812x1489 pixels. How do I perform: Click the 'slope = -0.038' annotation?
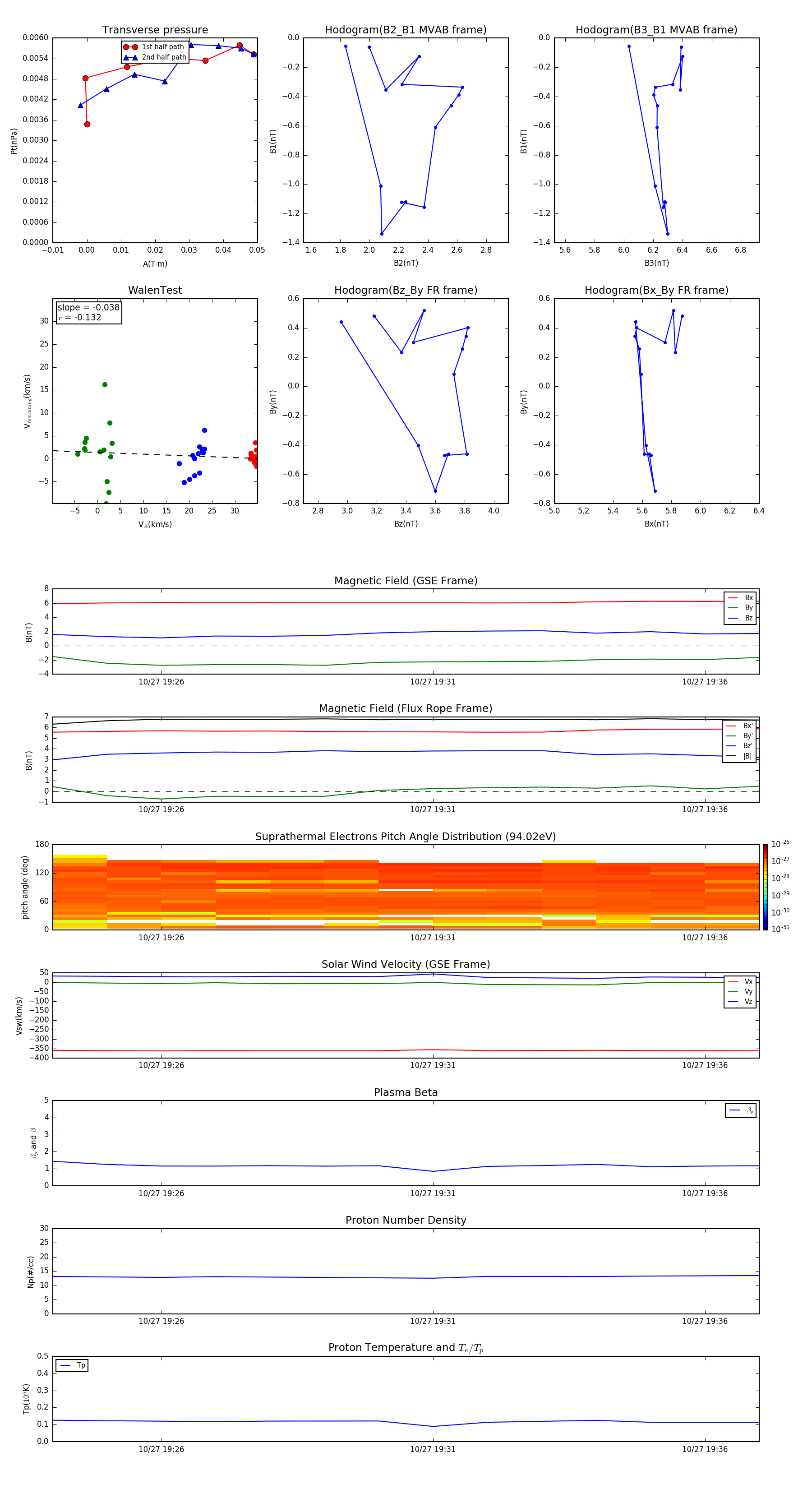88,308
